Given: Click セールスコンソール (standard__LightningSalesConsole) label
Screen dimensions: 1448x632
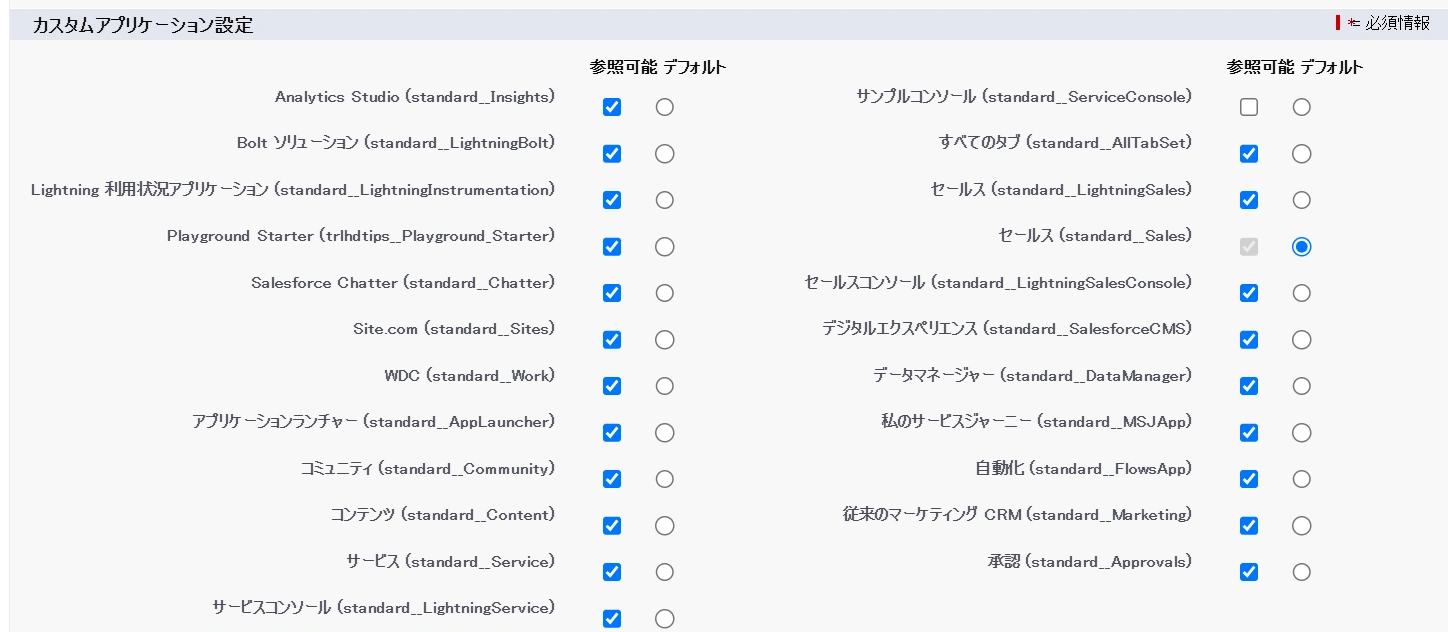Looking at the screenshot, I should 998,283.
